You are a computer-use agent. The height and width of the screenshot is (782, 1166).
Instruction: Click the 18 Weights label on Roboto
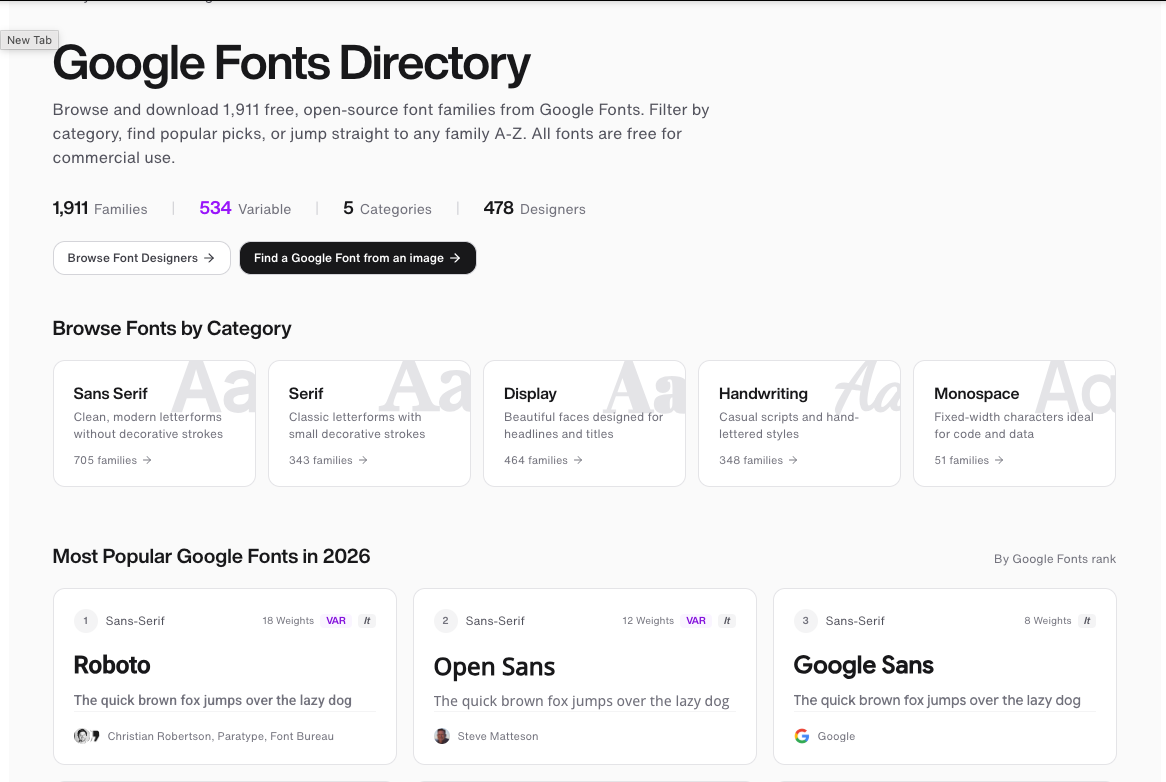[x=288, y=621]
